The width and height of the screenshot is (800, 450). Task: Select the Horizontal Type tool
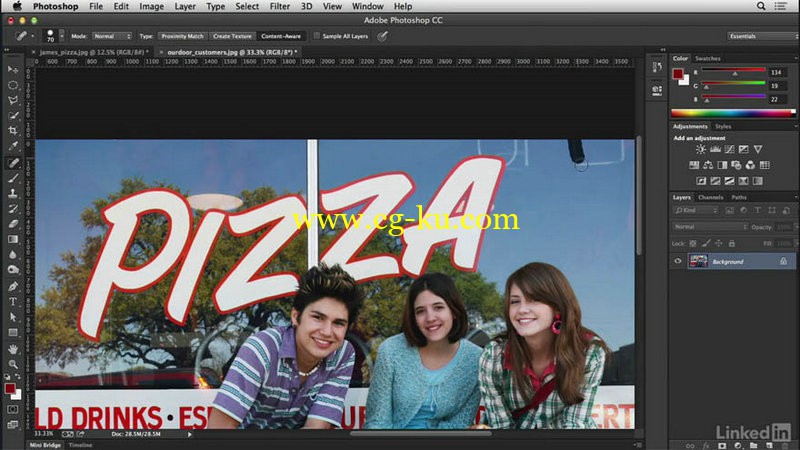click(13, 302)
